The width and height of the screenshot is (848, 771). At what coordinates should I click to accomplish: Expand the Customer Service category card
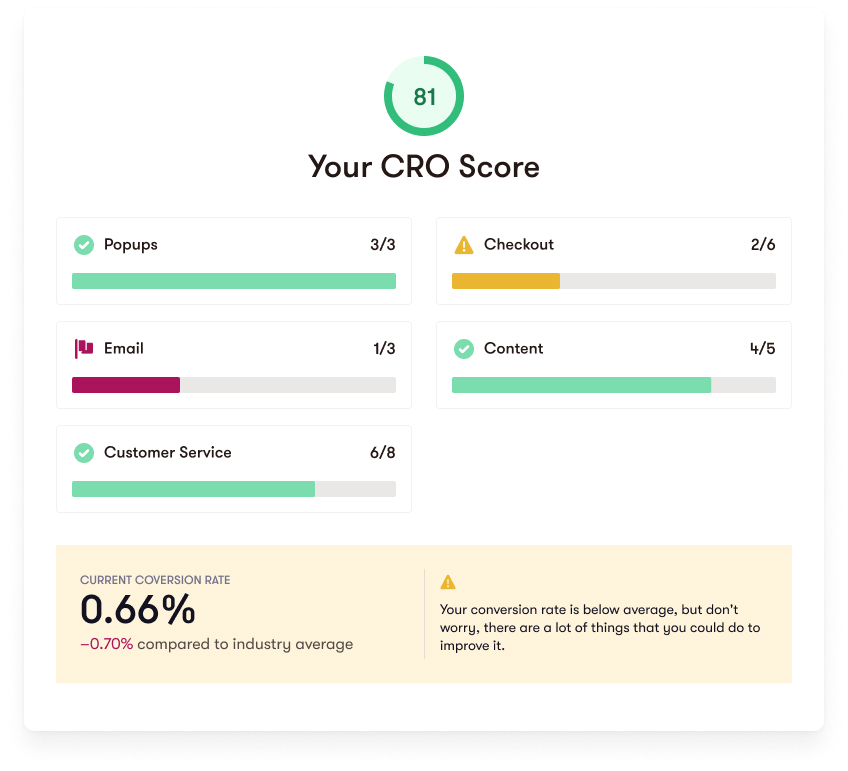click(233, 469)
